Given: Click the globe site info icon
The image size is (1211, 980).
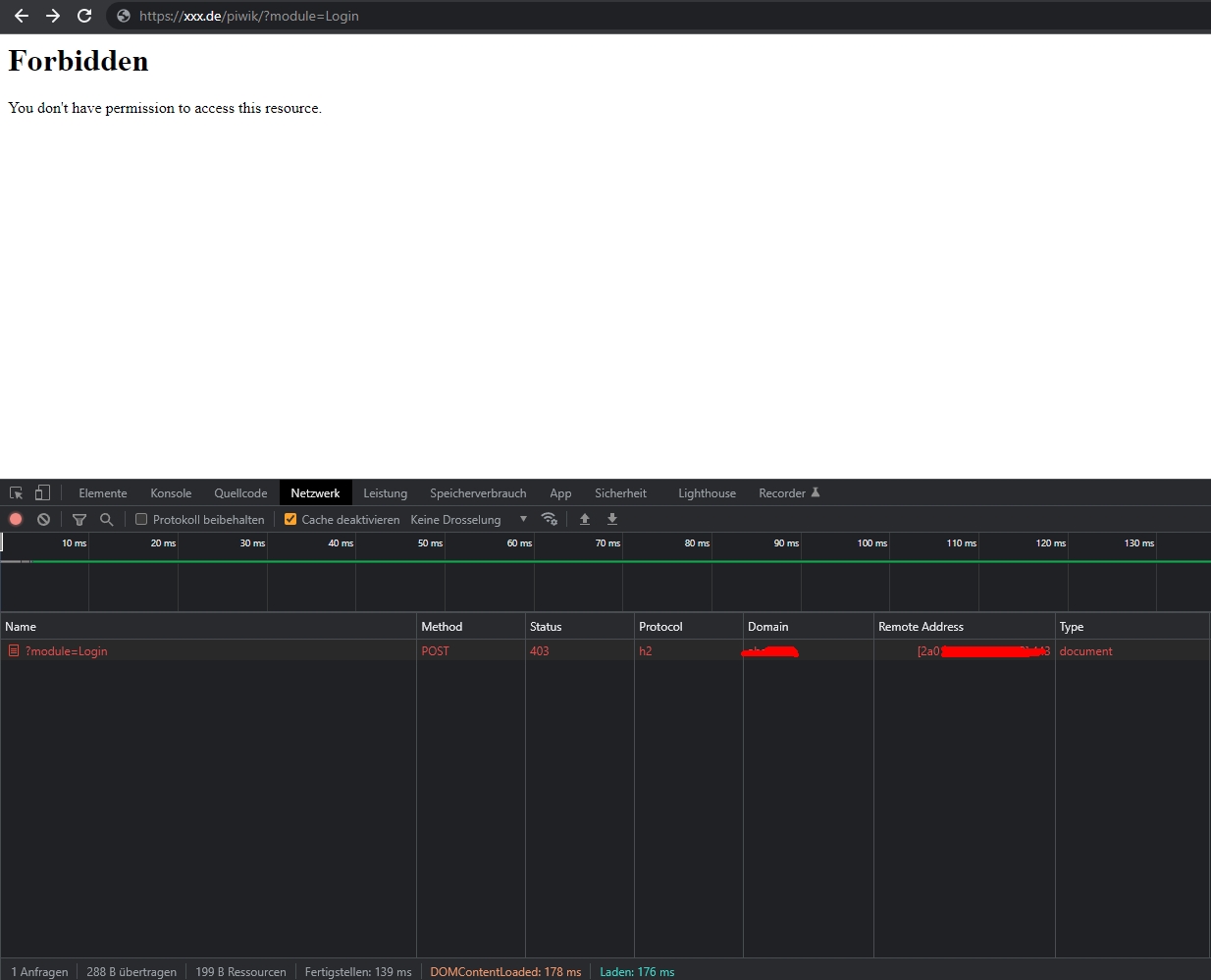Looking at the screenshot, I should point(124,16).
